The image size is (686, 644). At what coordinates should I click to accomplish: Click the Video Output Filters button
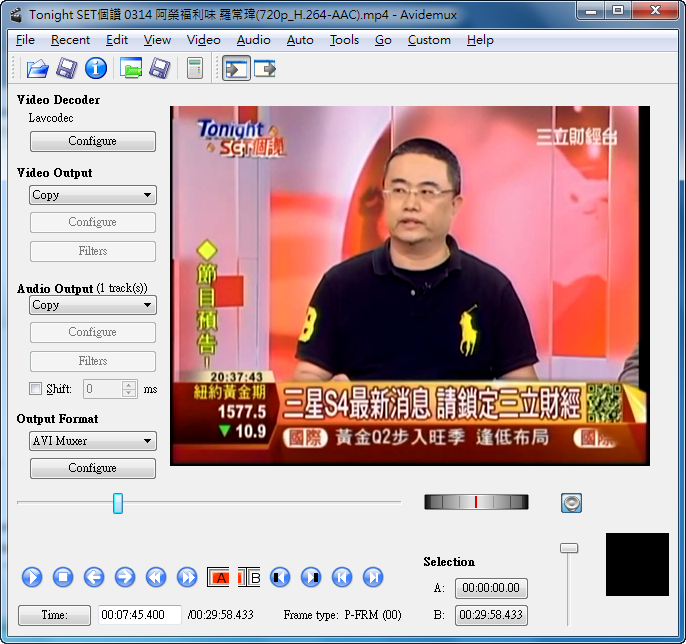pyautogui.click(x=93, y=251)
